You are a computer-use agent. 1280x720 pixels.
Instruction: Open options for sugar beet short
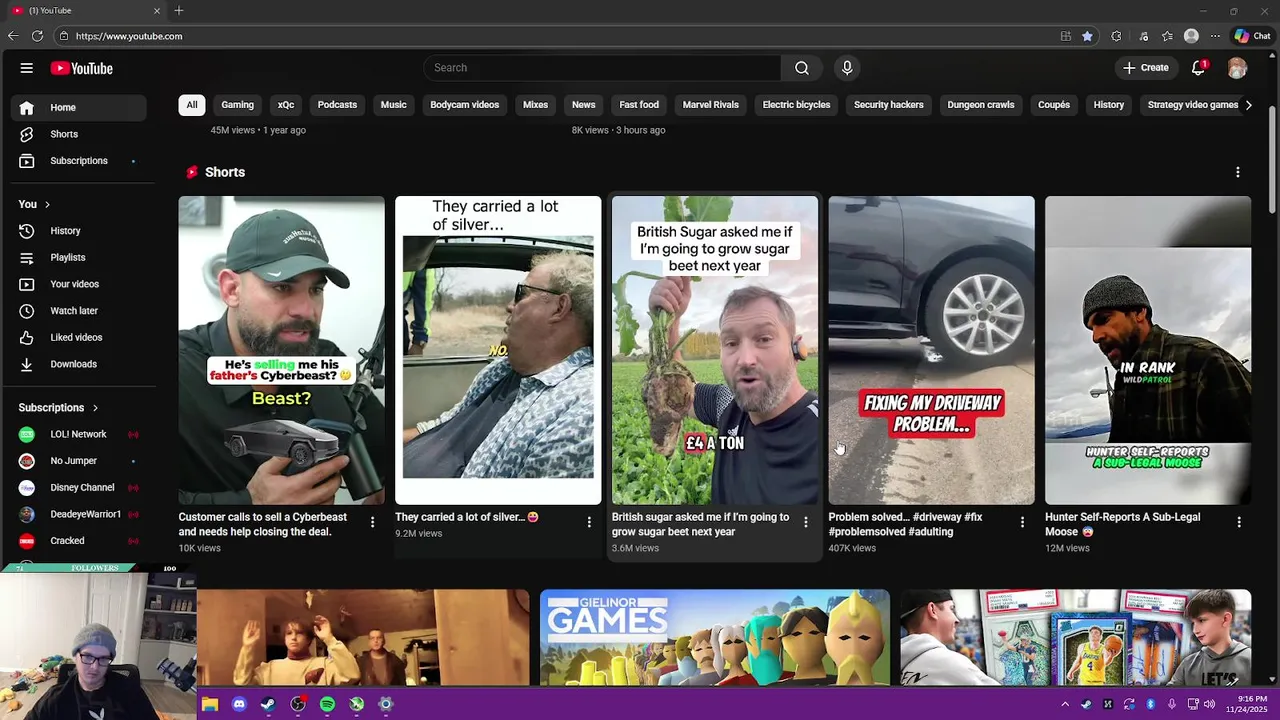pos(806,522)
